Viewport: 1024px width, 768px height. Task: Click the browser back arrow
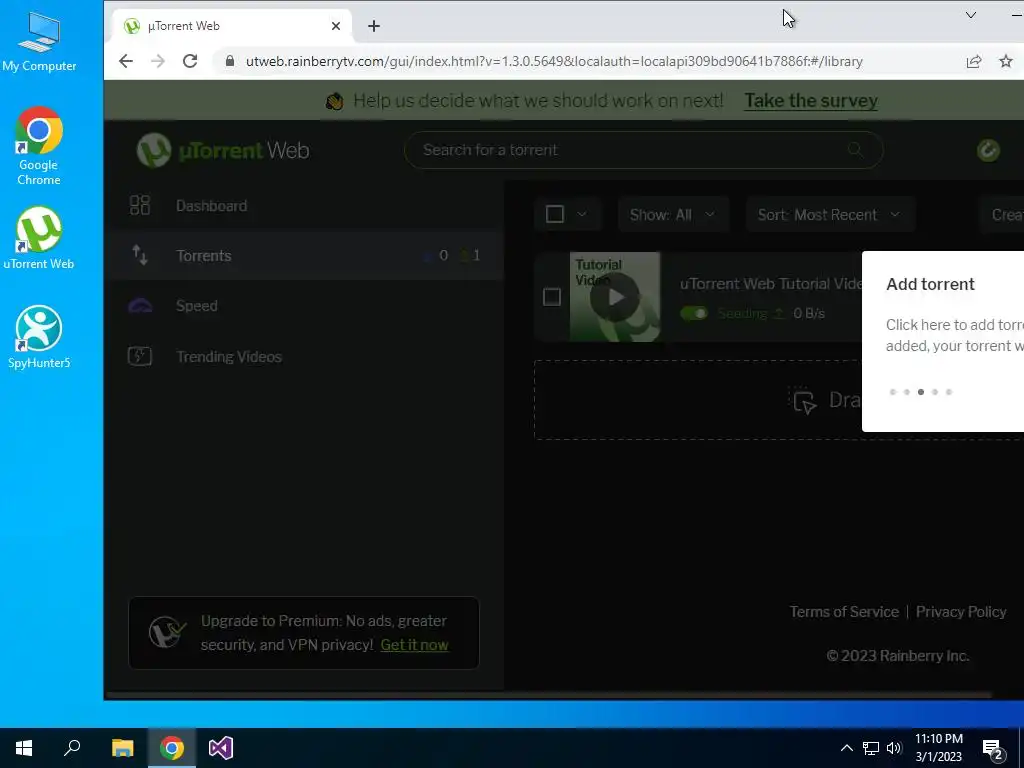(125, 61)
